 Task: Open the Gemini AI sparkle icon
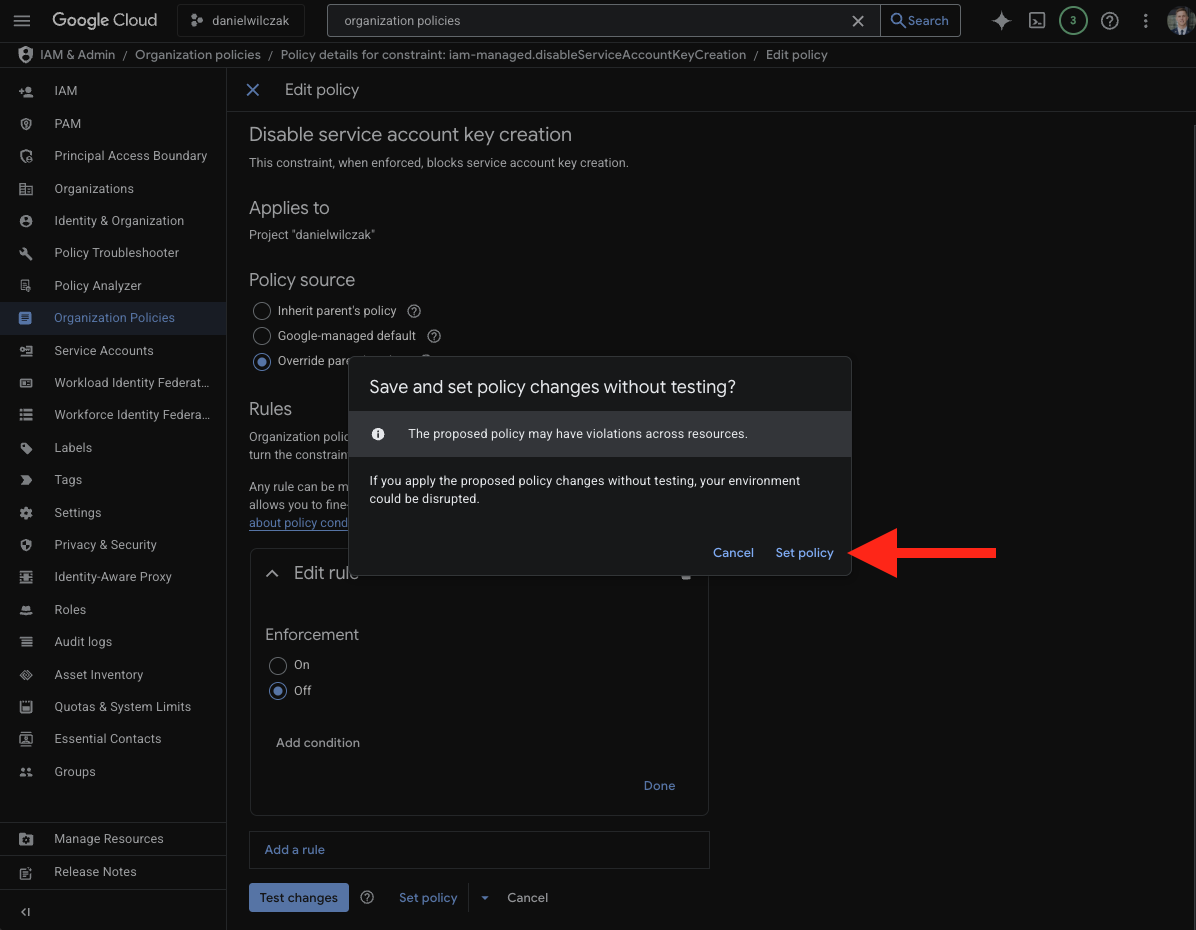(x=1001, y=21)
